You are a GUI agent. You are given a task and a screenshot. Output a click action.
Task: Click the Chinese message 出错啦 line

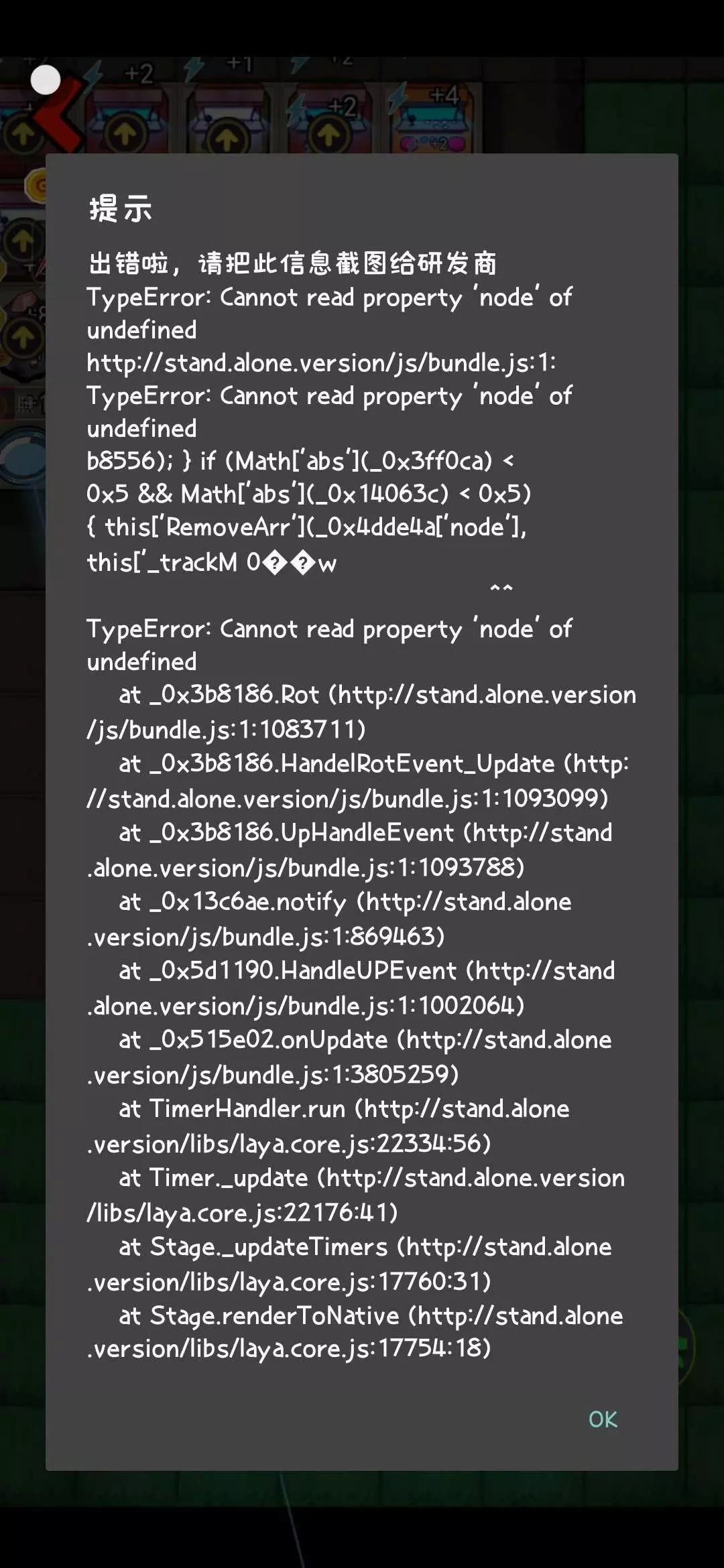[x=292, y=263]
